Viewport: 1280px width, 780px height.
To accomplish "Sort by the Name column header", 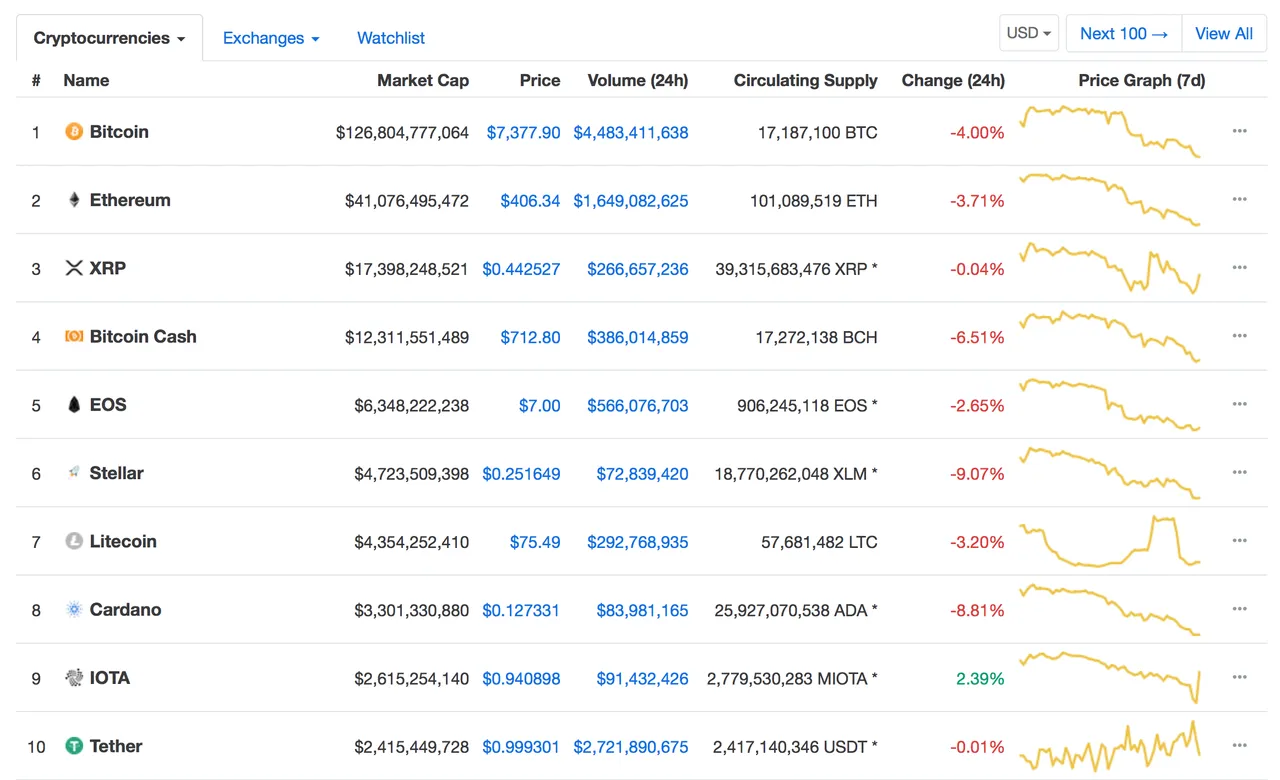I will click(x=86, y=80).
